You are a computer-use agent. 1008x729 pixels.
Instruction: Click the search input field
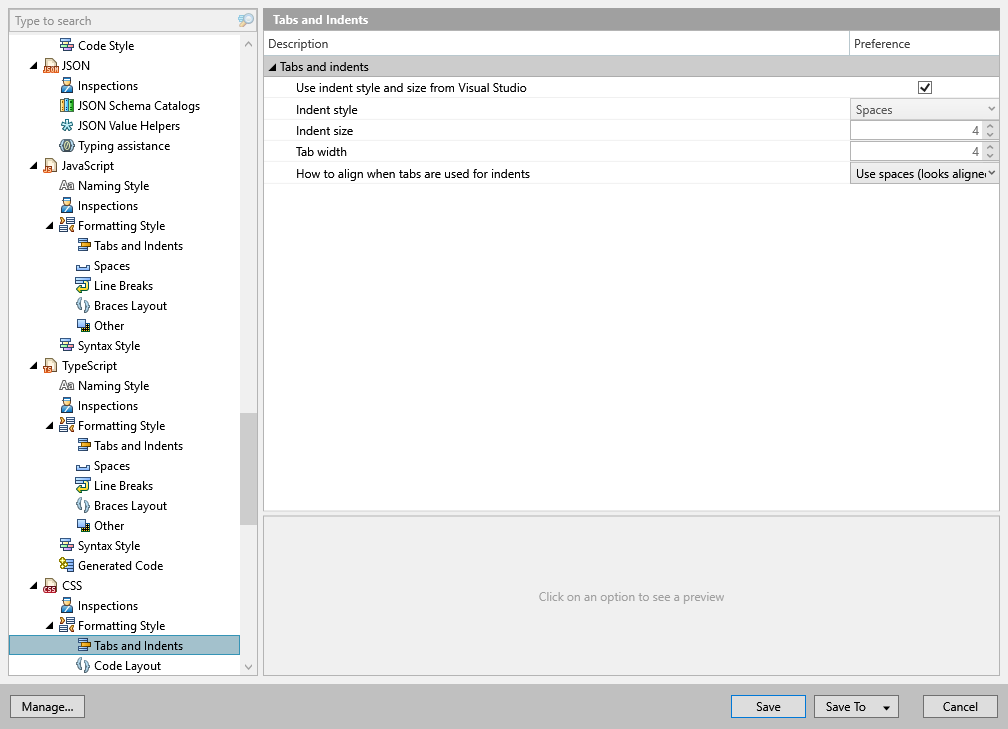pos(120,20)
